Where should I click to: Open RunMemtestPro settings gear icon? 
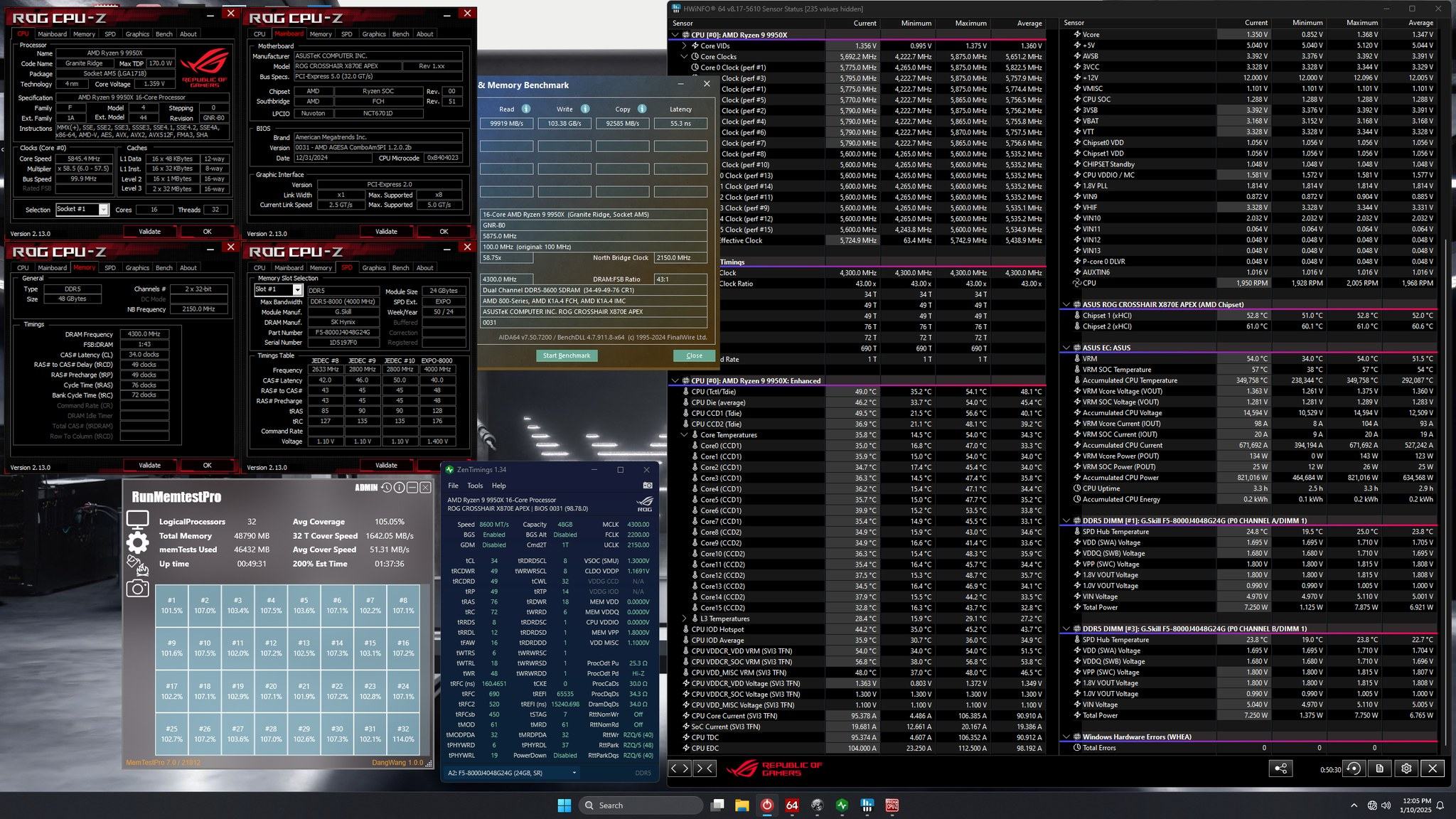tap(137, 542)
